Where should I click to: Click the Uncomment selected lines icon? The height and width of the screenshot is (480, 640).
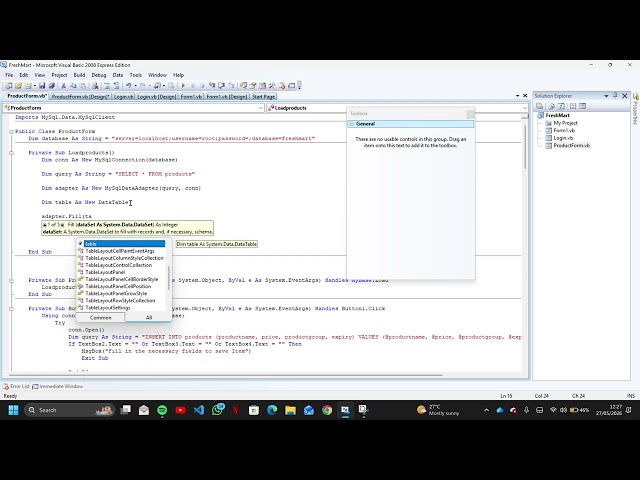tap(117, 86)
